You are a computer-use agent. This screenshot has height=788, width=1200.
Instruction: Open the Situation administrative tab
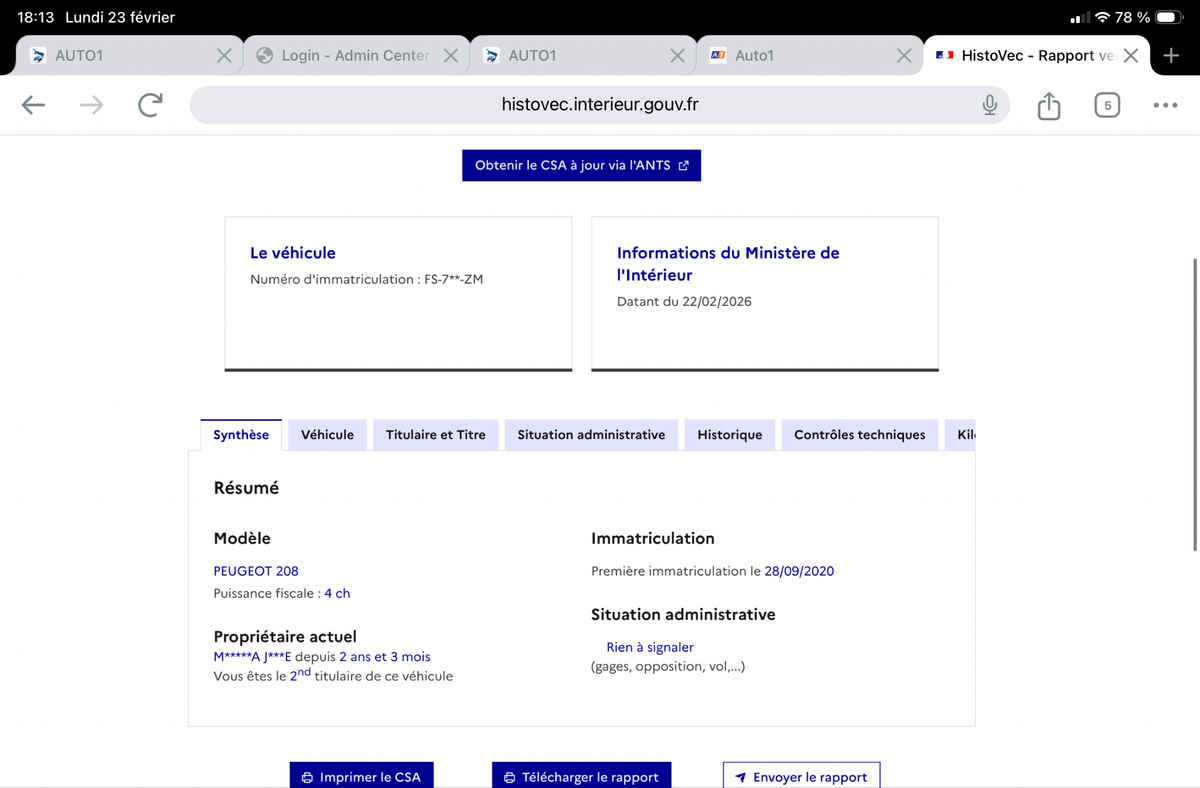pyautogui.click(x=591, y=435)
